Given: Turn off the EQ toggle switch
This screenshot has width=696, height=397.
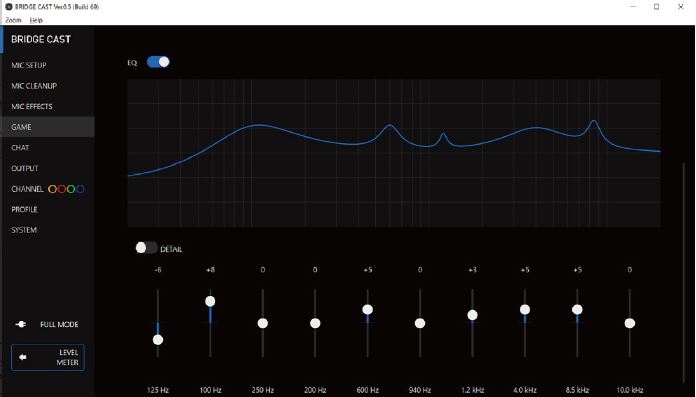Looking at the screenshot, I should (x=158, y=62).
